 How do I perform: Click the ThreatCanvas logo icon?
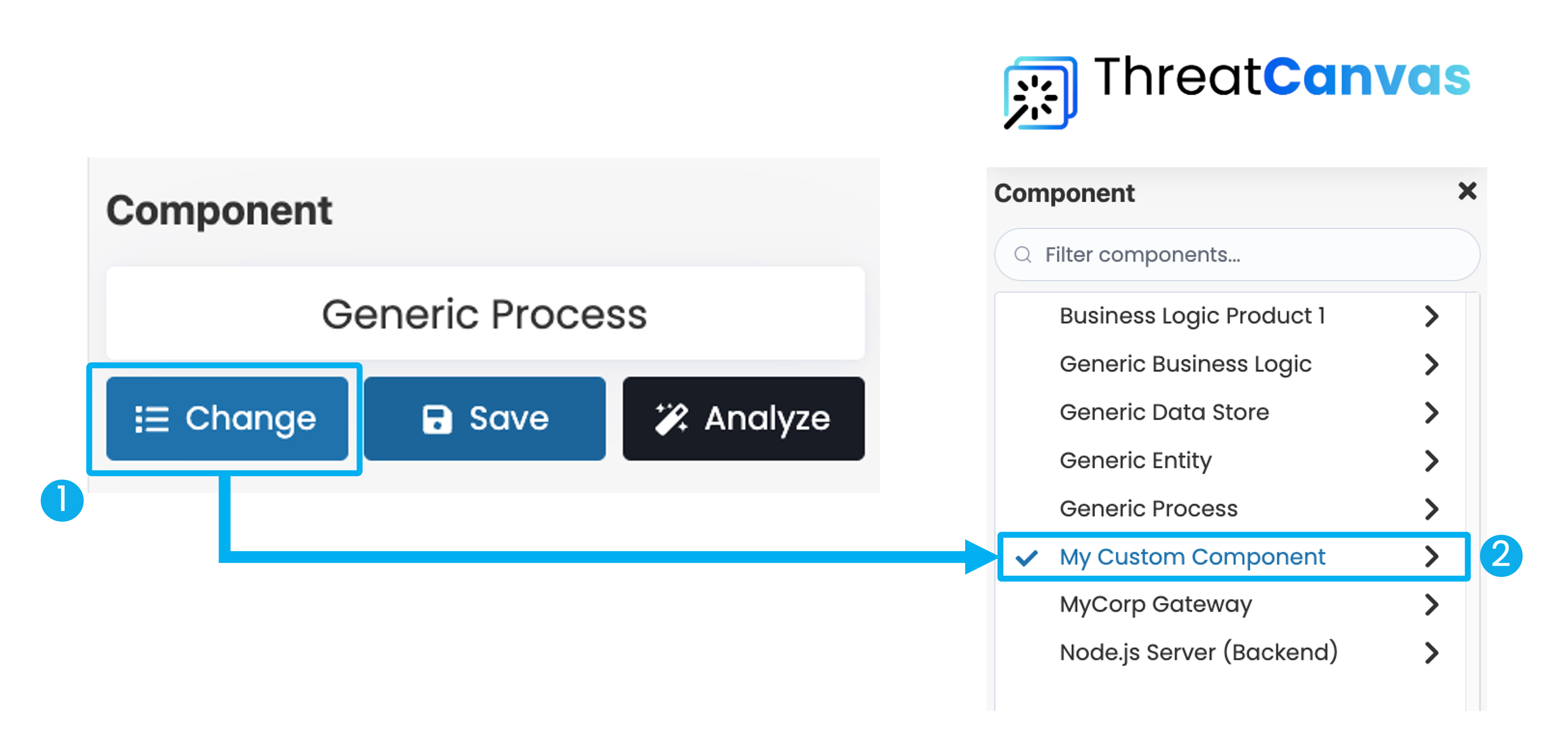point(1040,93)
